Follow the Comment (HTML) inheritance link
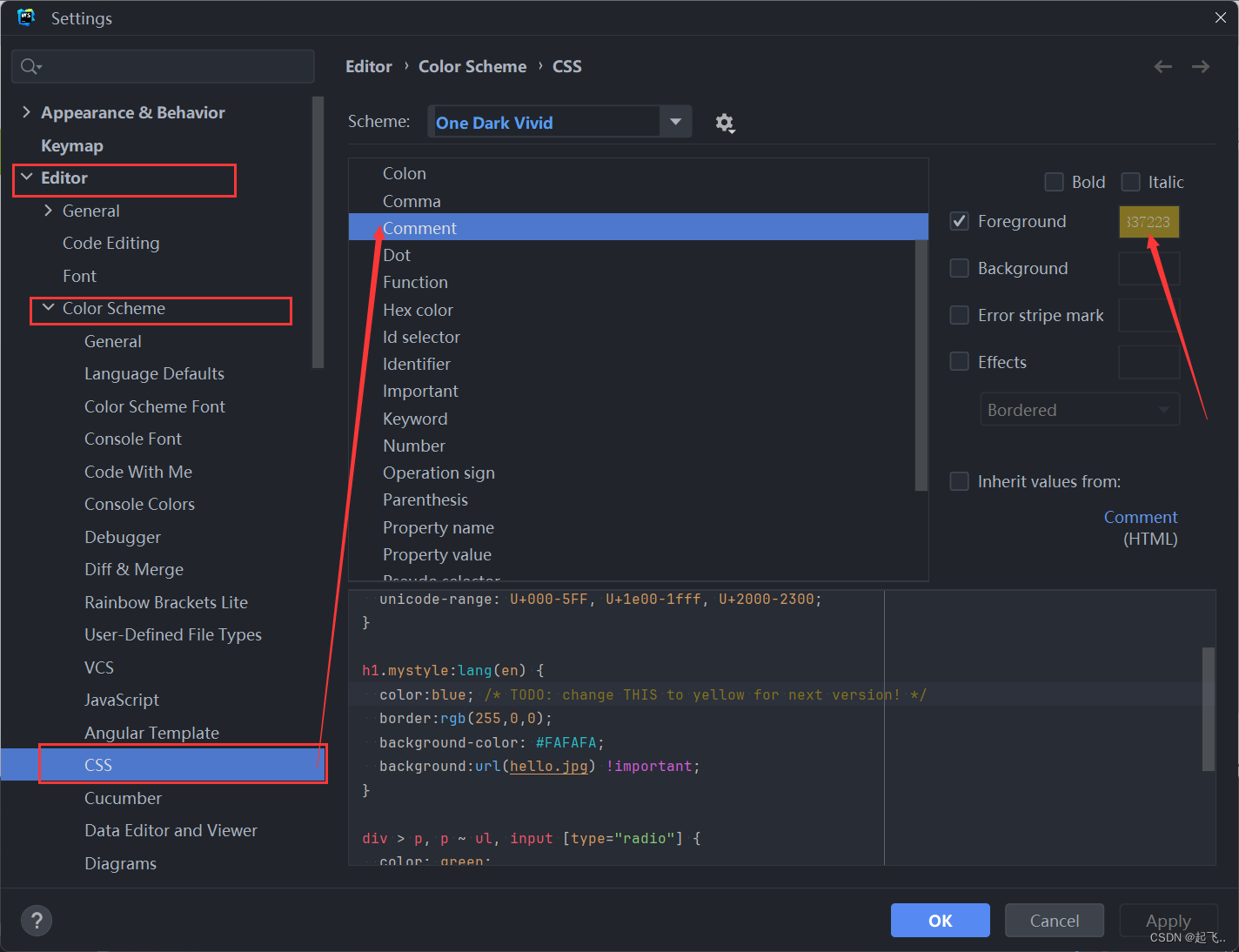1239x952 pixels. point(1141,516)
